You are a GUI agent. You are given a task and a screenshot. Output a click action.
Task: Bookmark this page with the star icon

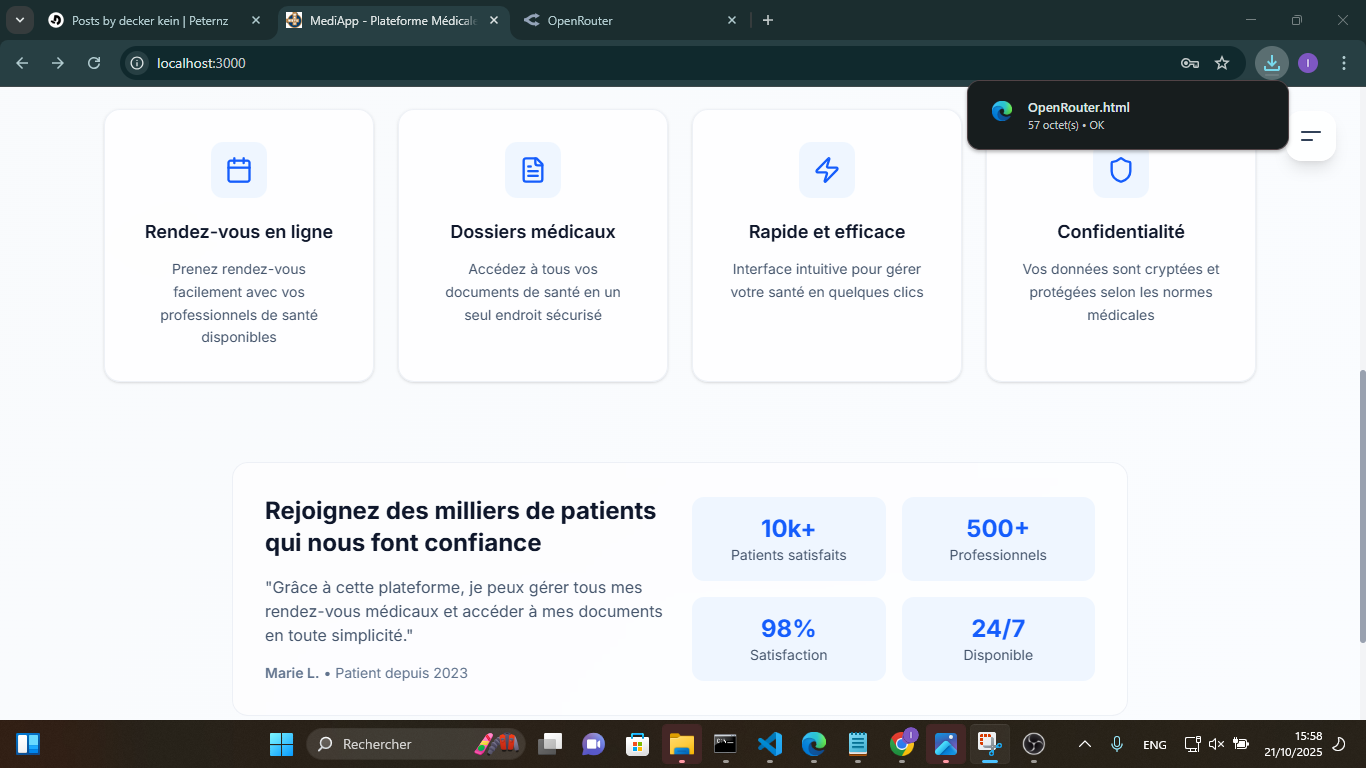(x=1222, y=63)
